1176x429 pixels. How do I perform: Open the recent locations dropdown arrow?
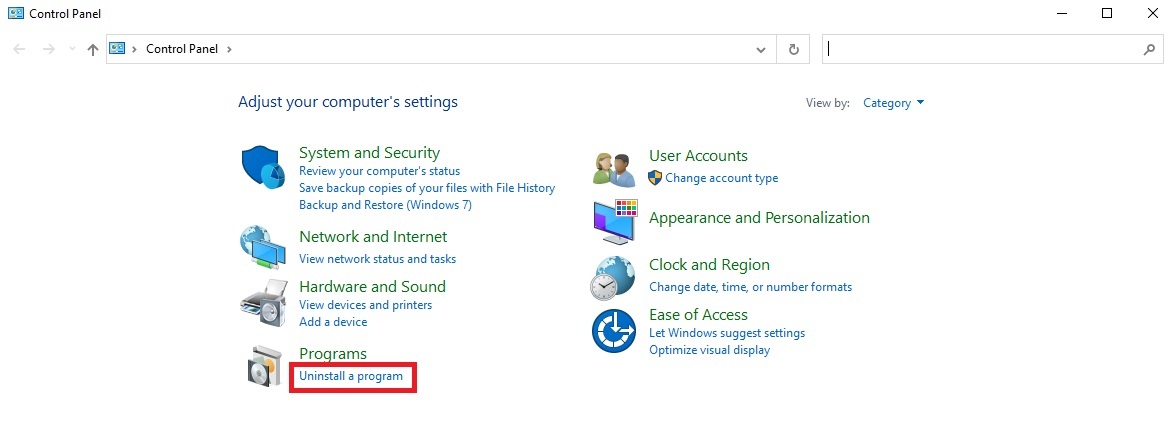pyautogui.click(x=71, y=49)
